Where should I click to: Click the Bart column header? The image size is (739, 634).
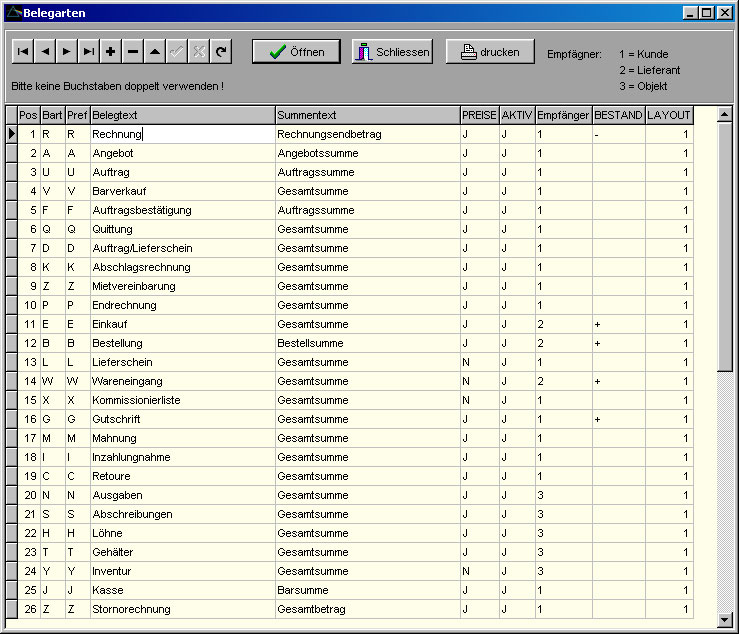pos(52,115)
